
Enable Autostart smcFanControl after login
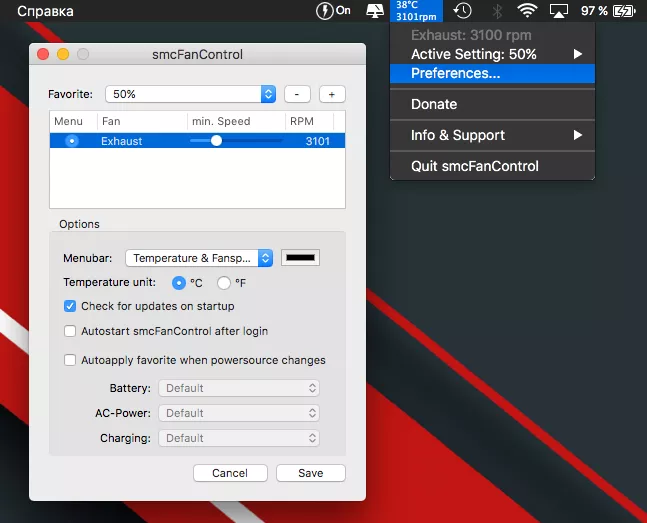pos(70,331)
